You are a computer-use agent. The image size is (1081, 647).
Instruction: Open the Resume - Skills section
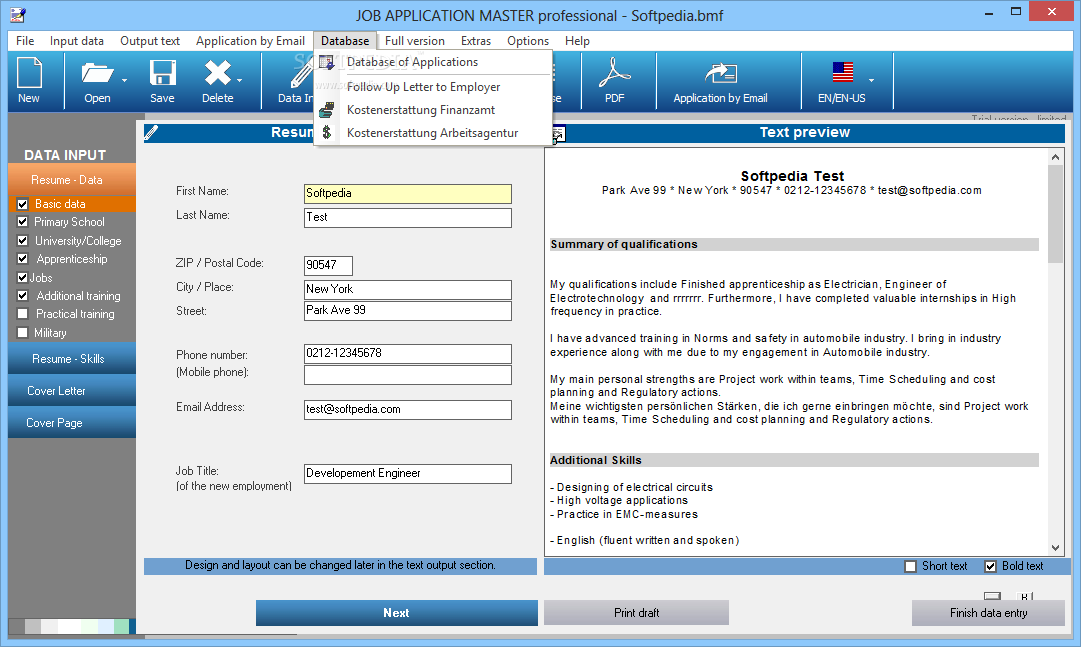pyautogui.click(x=72, y=359)
